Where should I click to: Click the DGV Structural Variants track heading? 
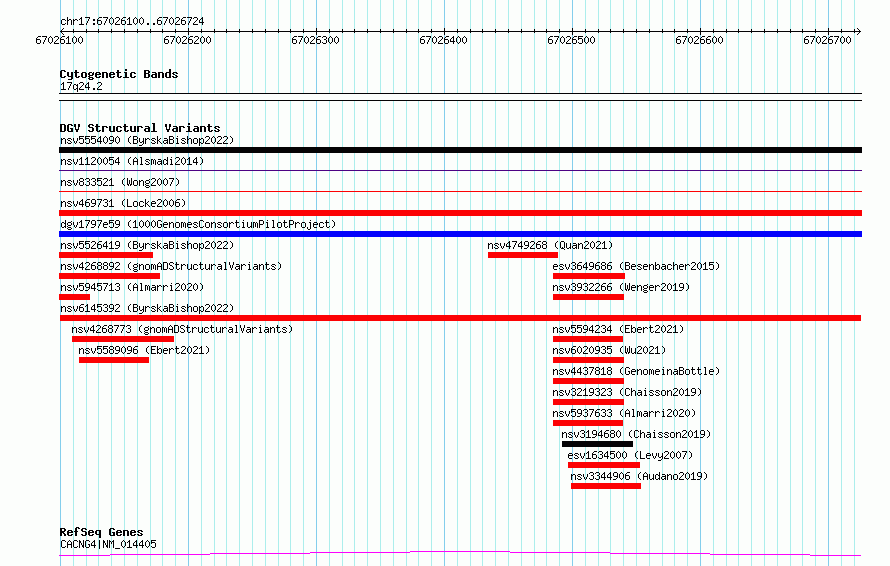point(140,128)
